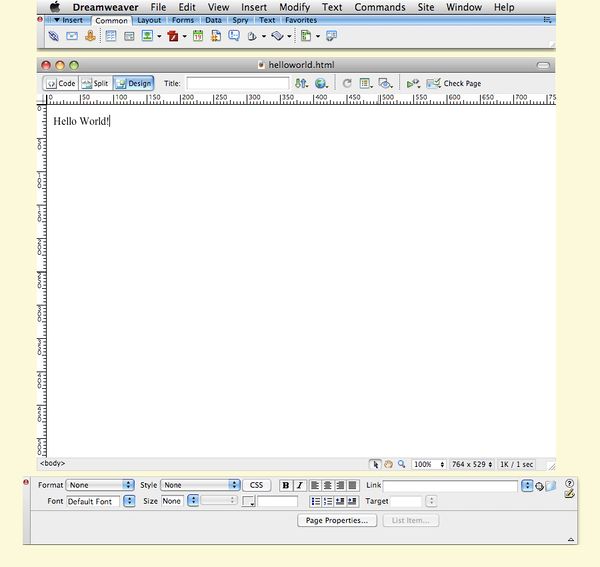Screen dimensions: 600x567
Task: Click the Insert Table icon
Action: [x=111, y=36]
